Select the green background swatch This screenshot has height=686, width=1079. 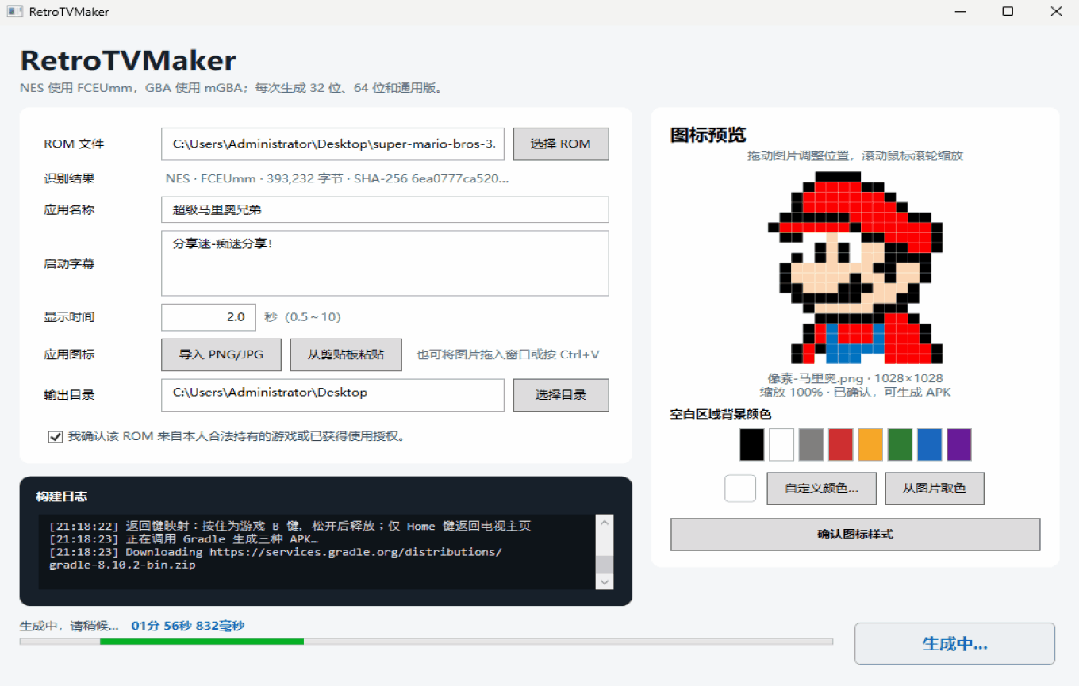pos(900,444)
